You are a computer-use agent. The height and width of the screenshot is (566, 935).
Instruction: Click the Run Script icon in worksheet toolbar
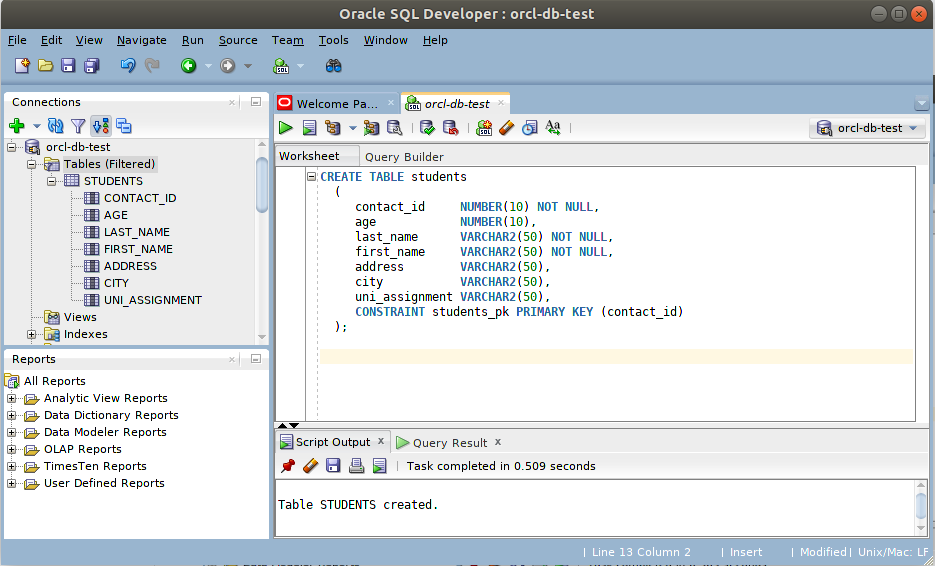310,128
